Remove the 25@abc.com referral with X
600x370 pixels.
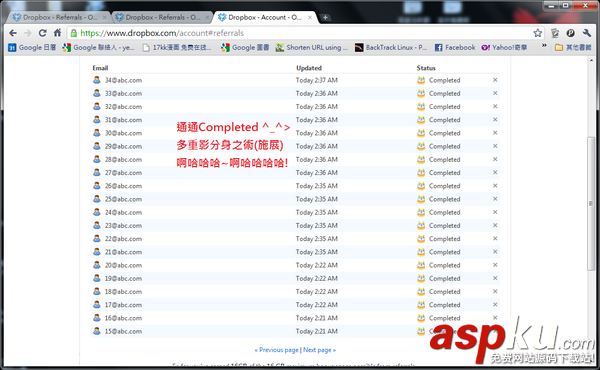tap(495, 199)
